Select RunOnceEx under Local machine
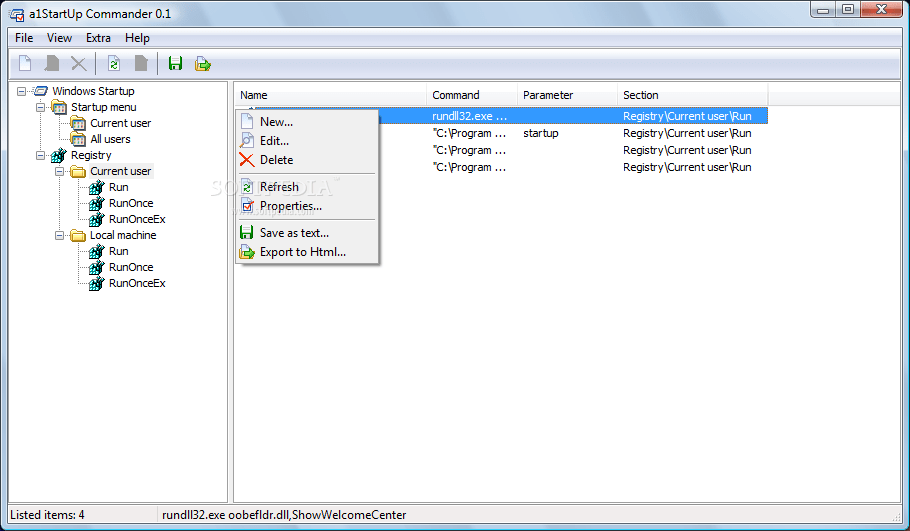 point(137,283)
